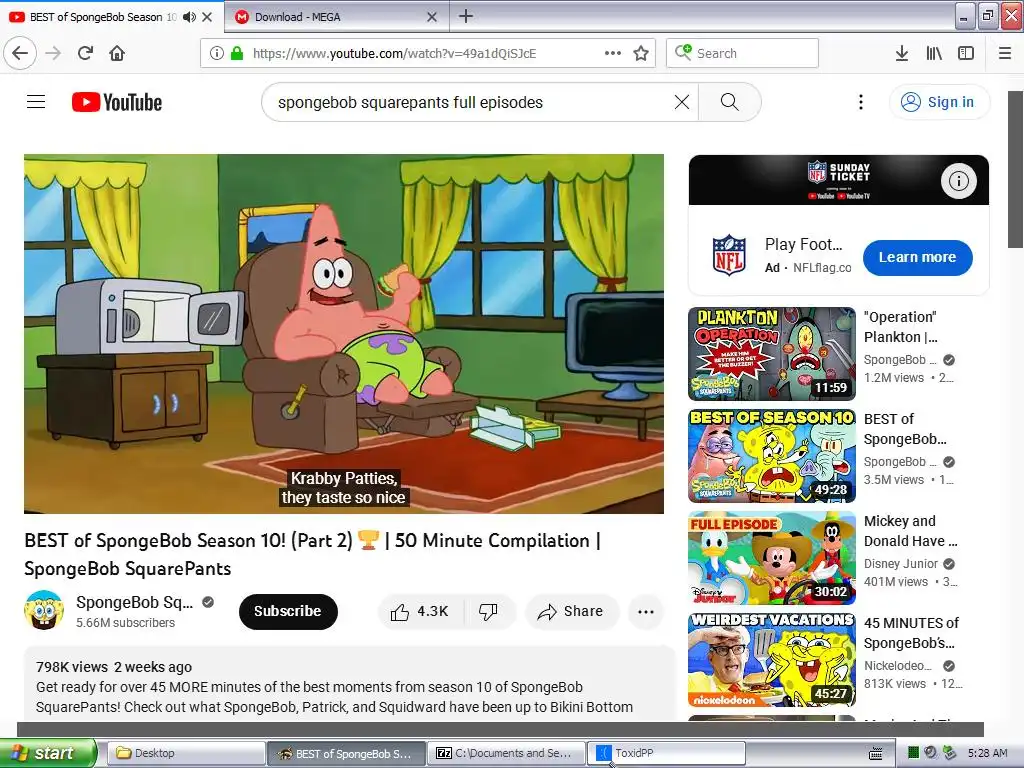Open the green square system tray icon

click(913, 753)
